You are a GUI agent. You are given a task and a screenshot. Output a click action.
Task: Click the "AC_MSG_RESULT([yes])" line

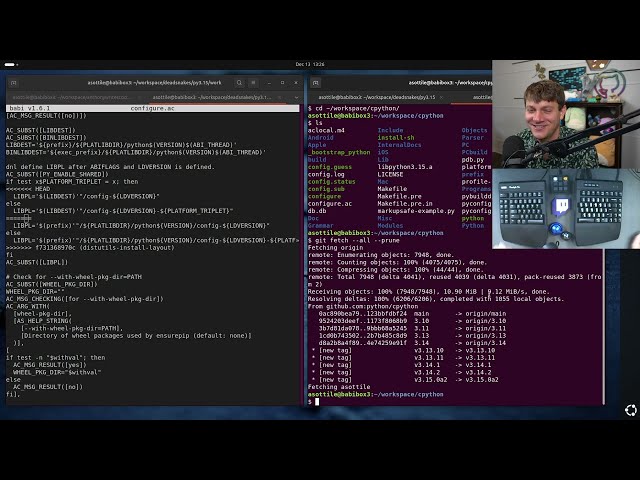coord(49,365)
